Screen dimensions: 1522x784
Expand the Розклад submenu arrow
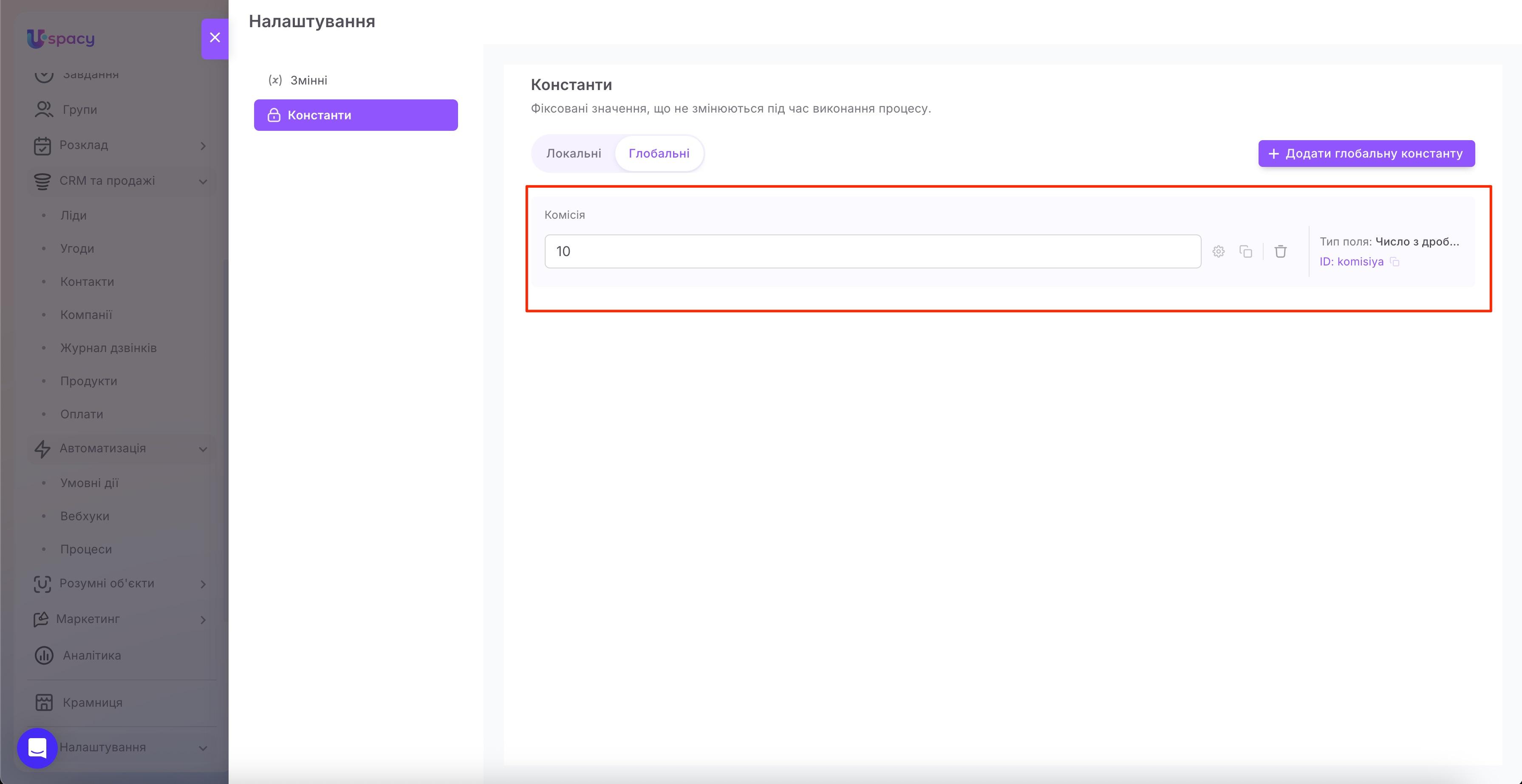[203, 146]
